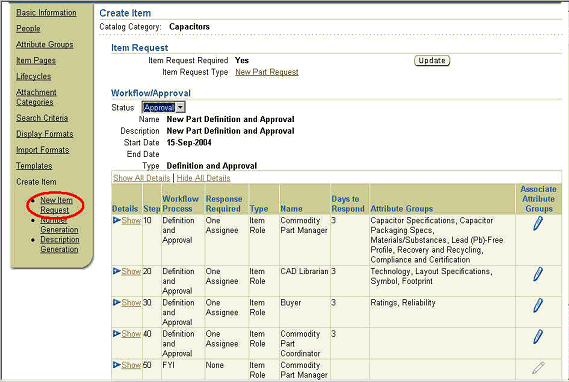Click Show link for step 10
The width and height of the screenshot is (569, 382).
tap(131, 221)
